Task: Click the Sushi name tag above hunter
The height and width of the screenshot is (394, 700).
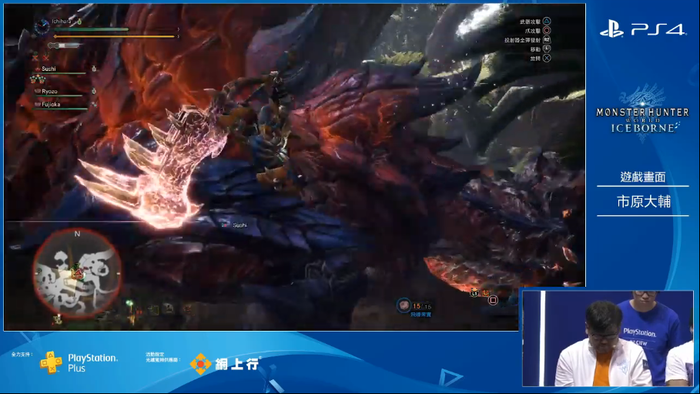Action: [240, 225]
